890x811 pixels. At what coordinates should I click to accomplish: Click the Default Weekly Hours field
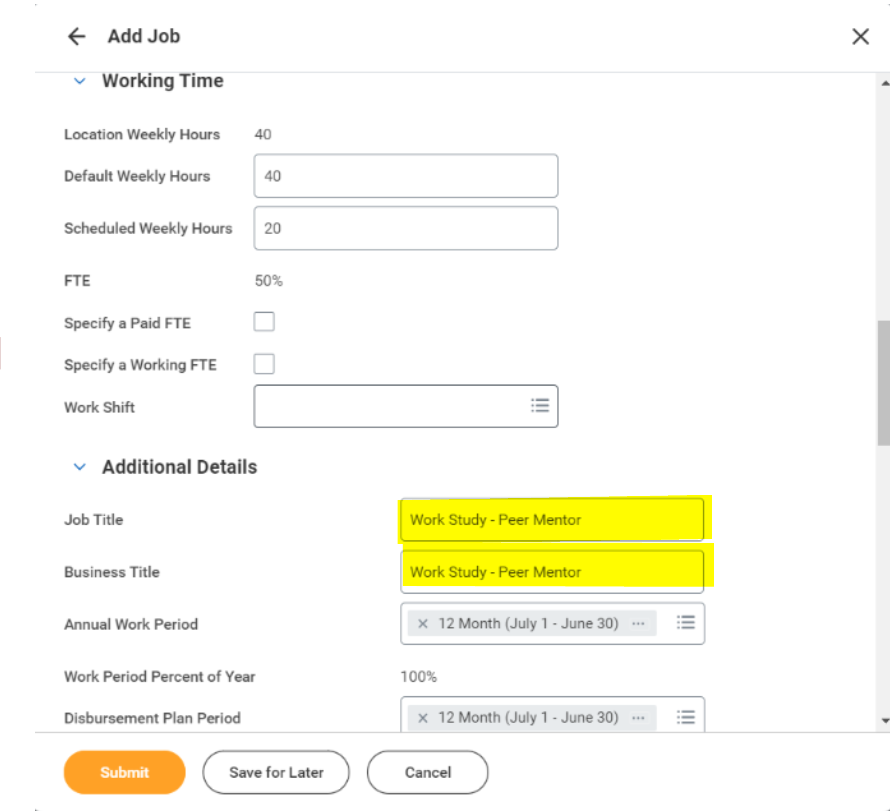[405, 176]
